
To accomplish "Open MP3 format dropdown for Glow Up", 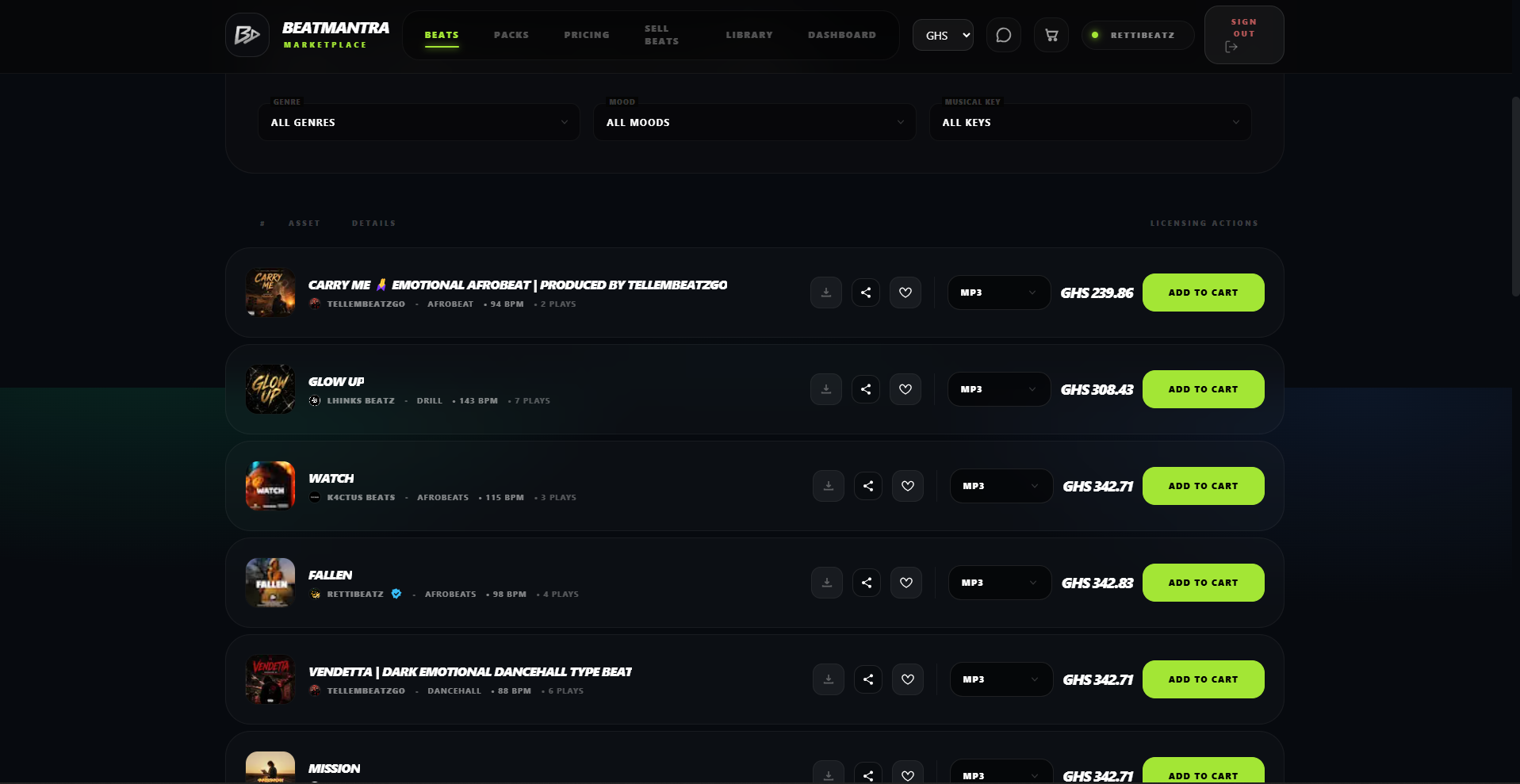I will [x=999, y=389].
